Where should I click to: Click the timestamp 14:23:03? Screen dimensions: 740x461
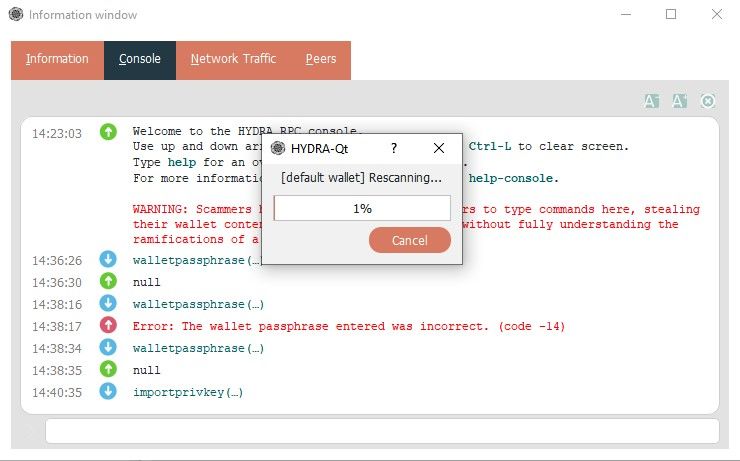57,134
